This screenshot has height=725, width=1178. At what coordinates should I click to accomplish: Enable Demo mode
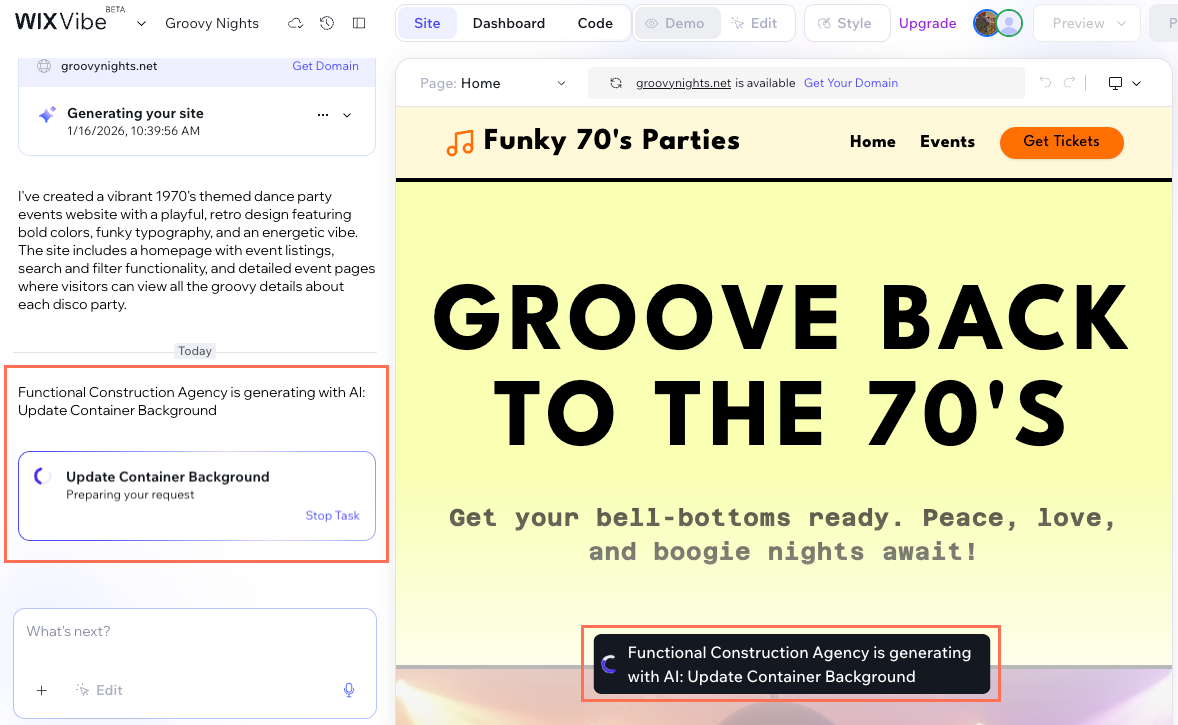click(677, 22)
